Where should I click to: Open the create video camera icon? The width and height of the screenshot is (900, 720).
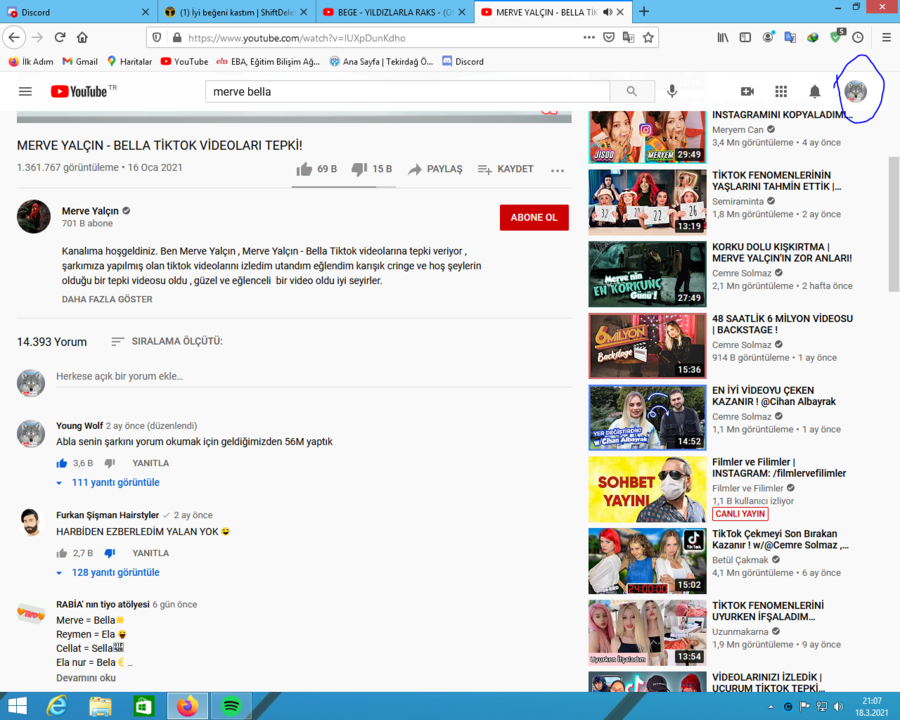click(747, 91)
